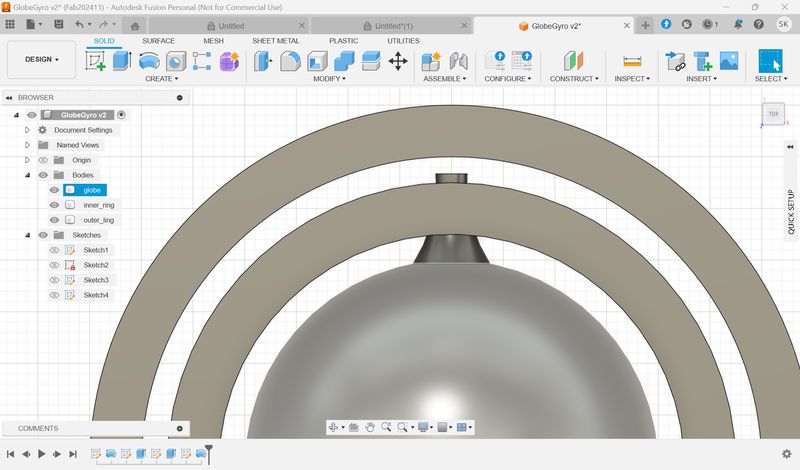
Task: Select the Shell tool
Action: [317, 61]
